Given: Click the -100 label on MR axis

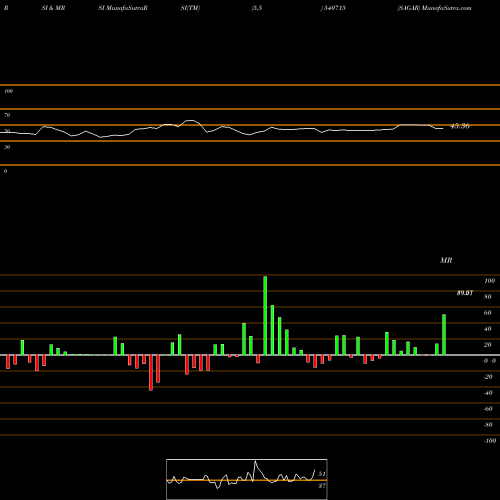Looking at the screenshot, I should click(x=490, y=441).
